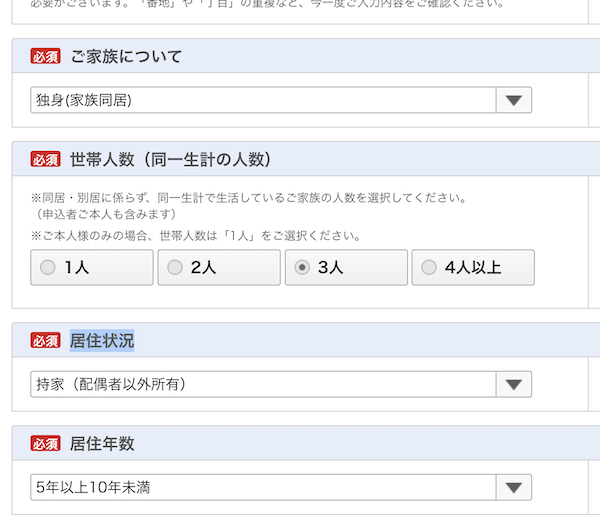The height and width of the screenshot is (522, 600).
Task: Click the 必須 badge beside 世帯人数
Action: [45, 159]
